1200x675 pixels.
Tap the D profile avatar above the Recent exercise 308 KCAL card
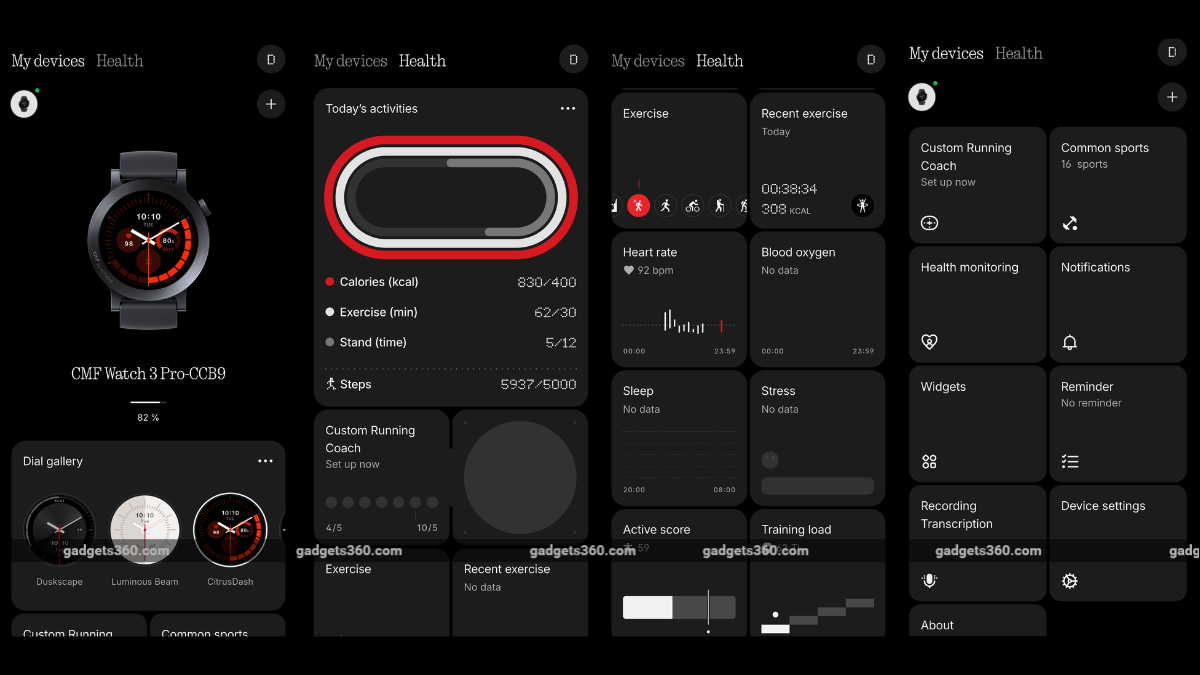click(x=871, y=59)
